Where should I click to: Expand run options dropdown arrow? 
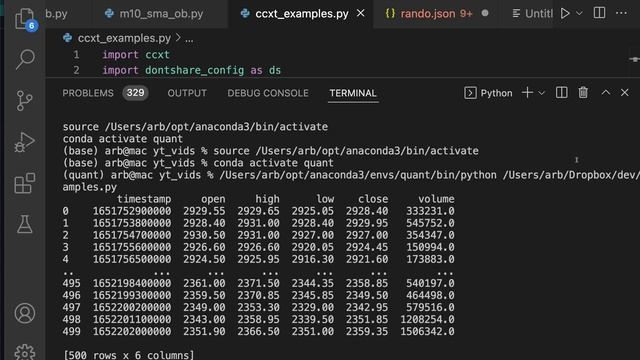click(x=579, y=13)
